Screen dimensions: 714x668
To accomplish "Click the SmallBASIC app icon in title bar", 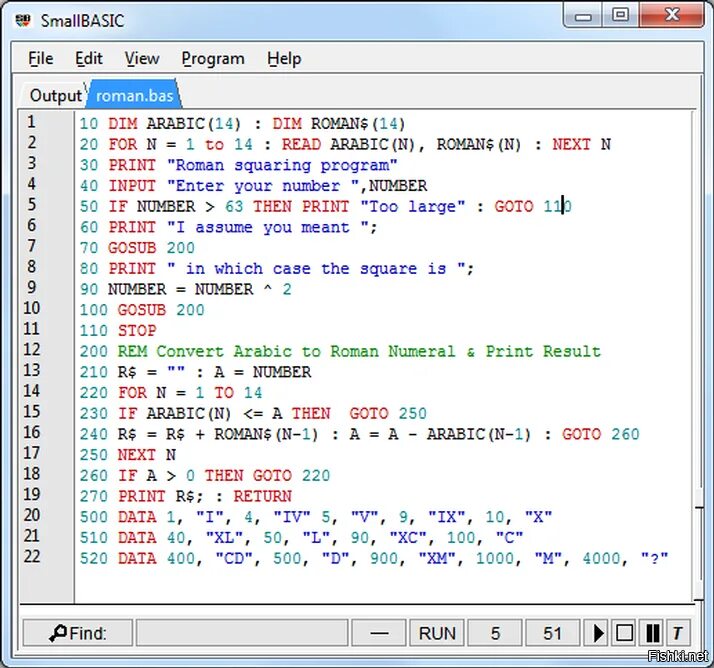I will tap(23, 20).
